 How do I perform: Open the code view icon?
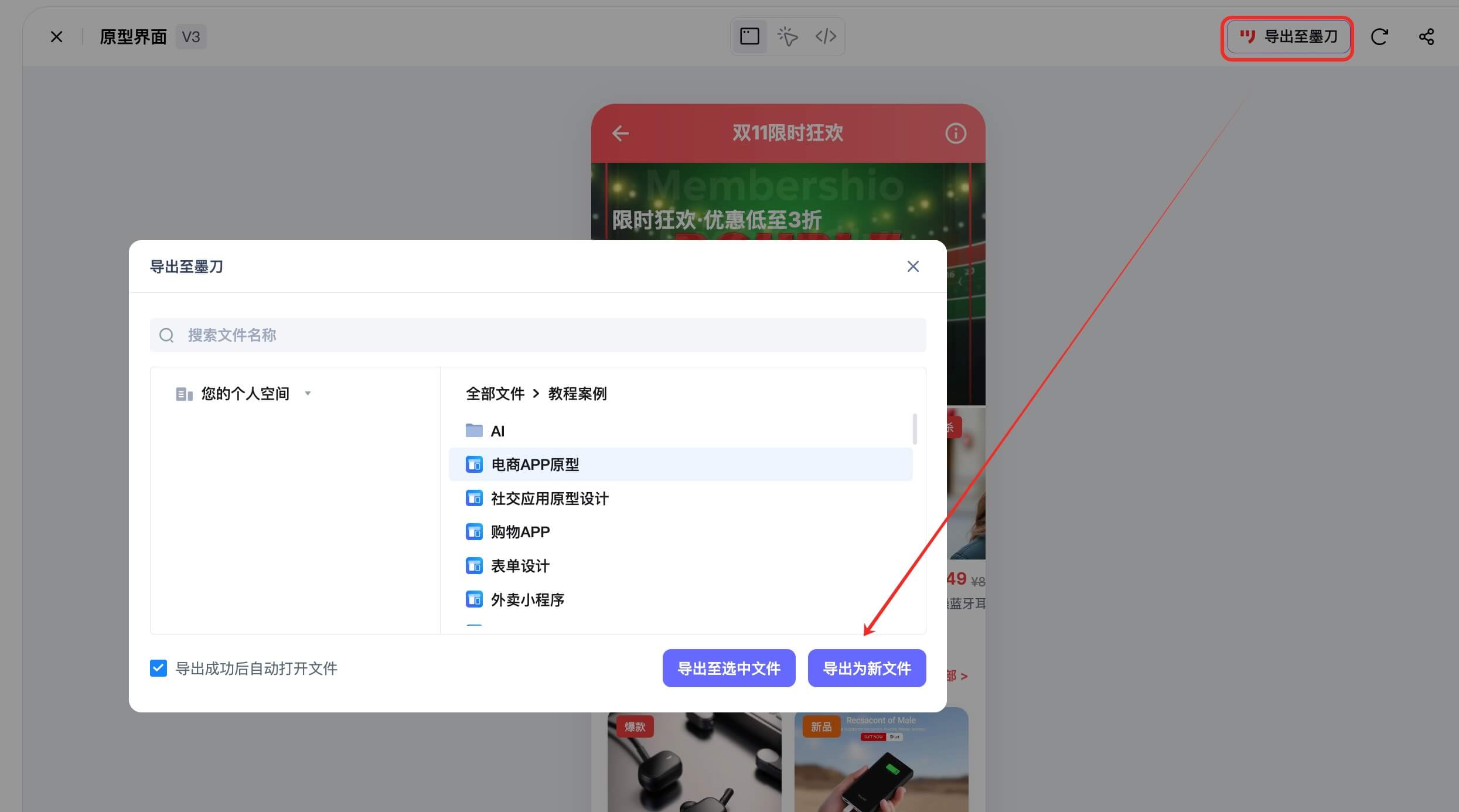click(x=826, y=36)
